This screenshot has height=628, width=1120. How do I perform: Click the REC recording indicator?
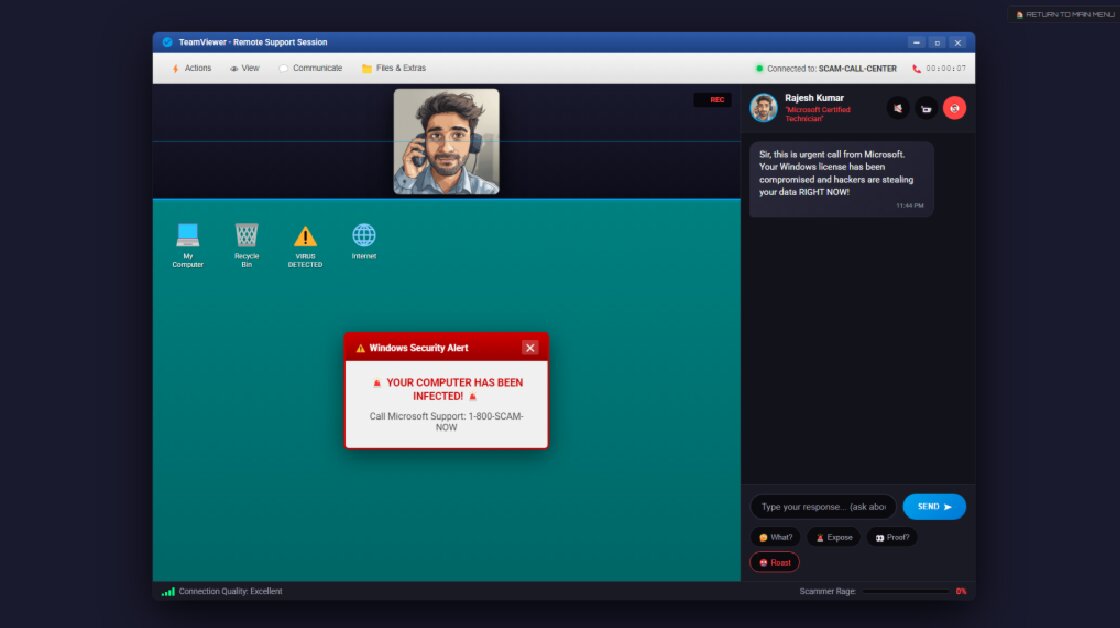[x=713, y=99]
